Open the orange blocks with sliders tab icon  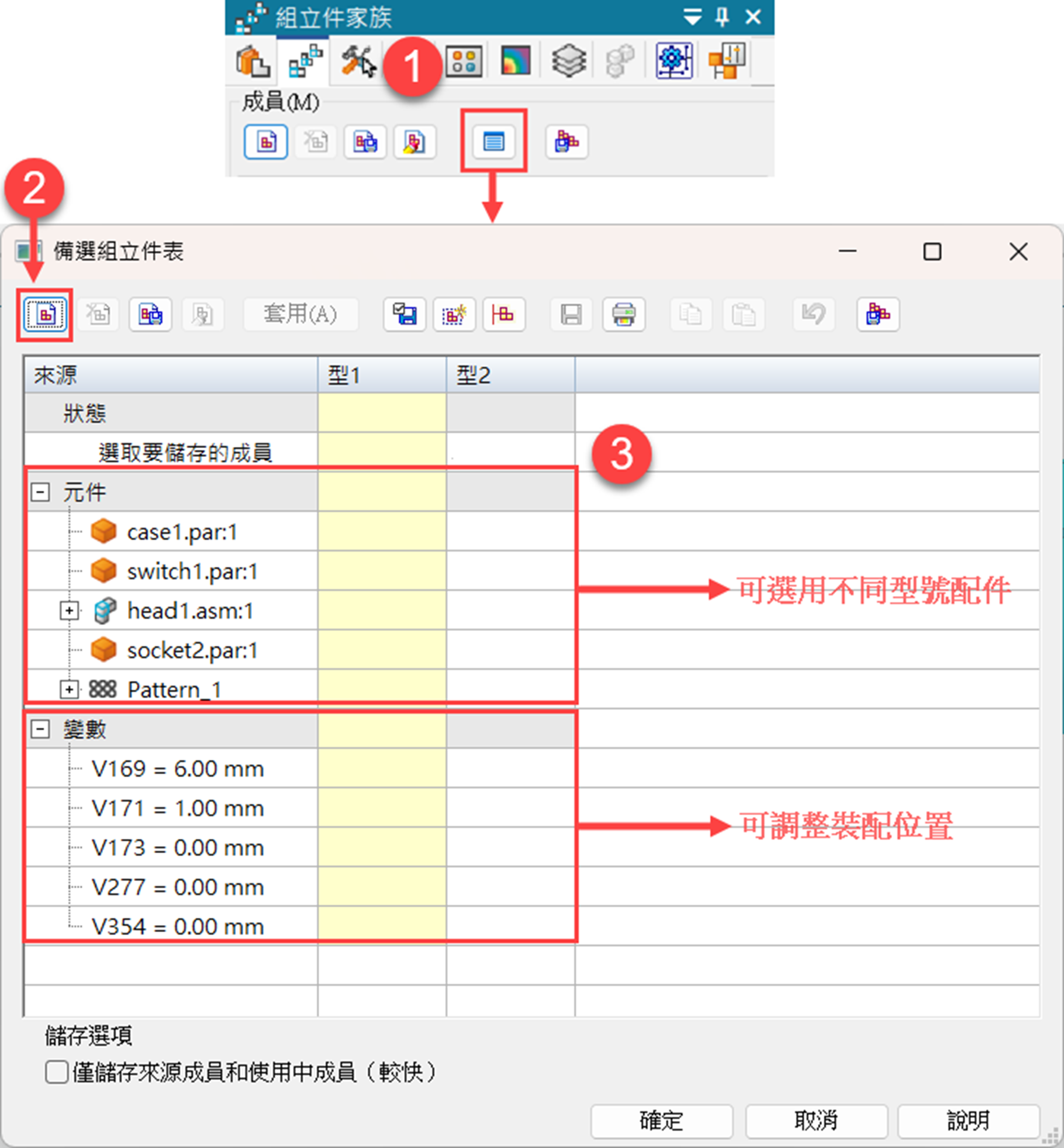(726, 61)
